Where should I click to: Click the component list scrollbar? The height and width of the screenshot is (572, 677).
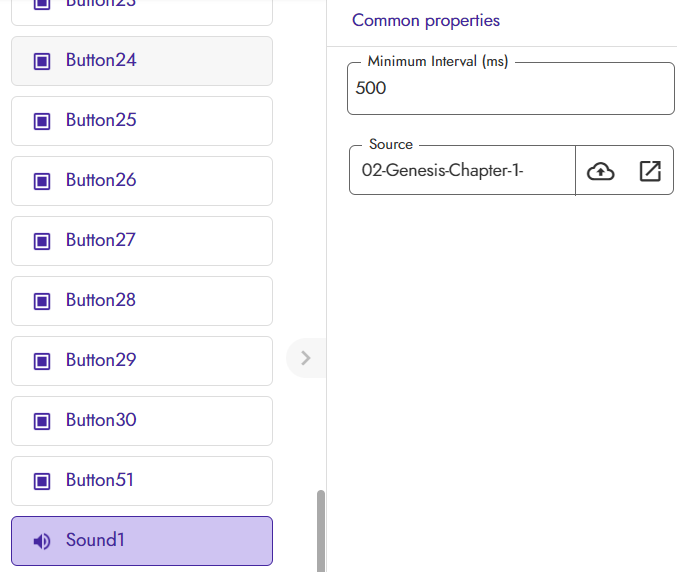point(320,529)
